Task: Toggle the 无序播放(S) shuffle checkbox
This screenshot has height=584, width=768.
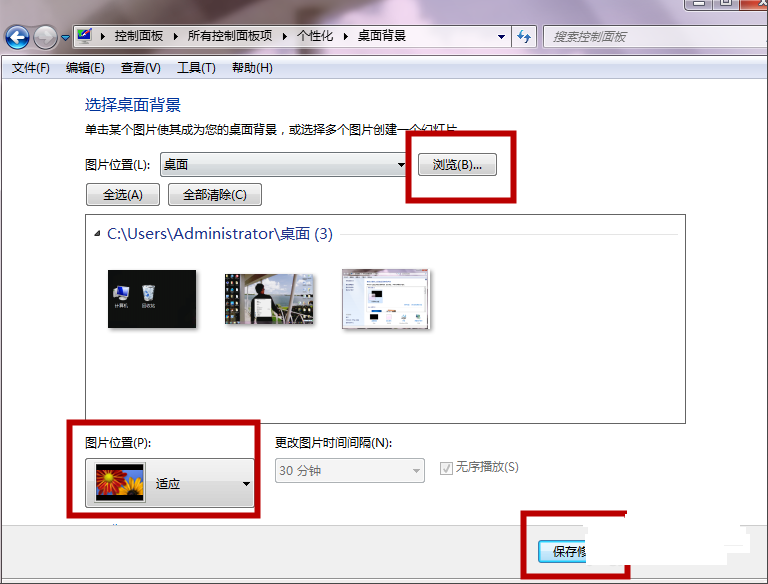Action: (x=446, y=468)
